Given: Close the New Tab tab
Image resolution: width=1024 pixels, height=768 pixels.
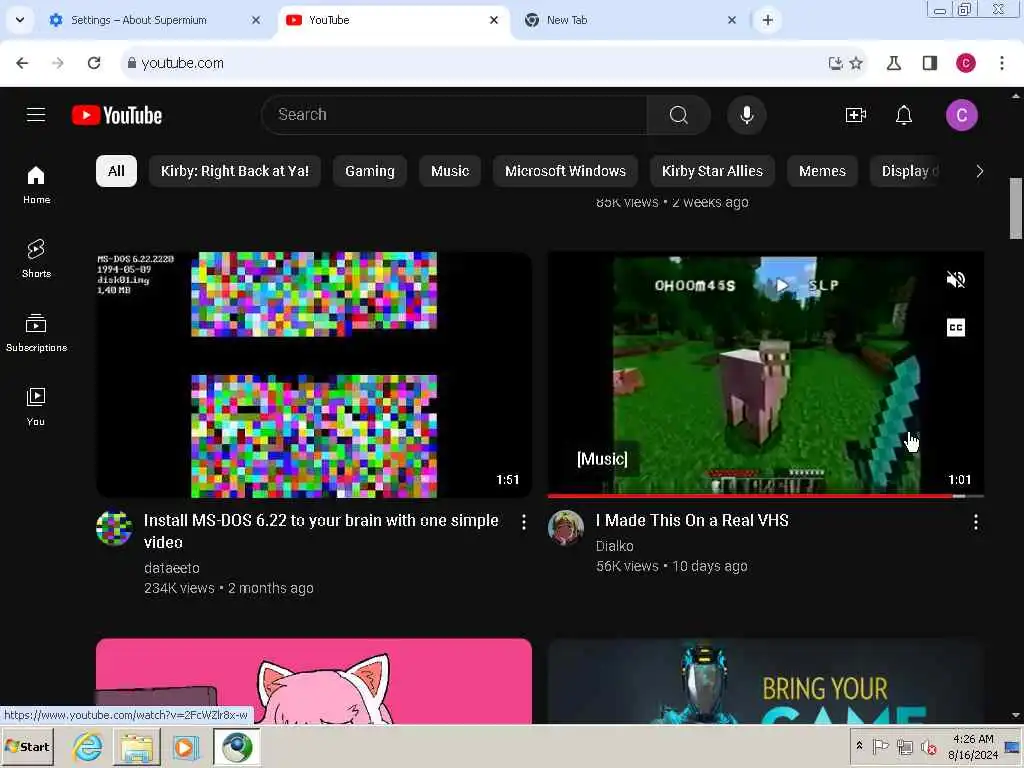Looking at the screenshot, I should 732,20.
